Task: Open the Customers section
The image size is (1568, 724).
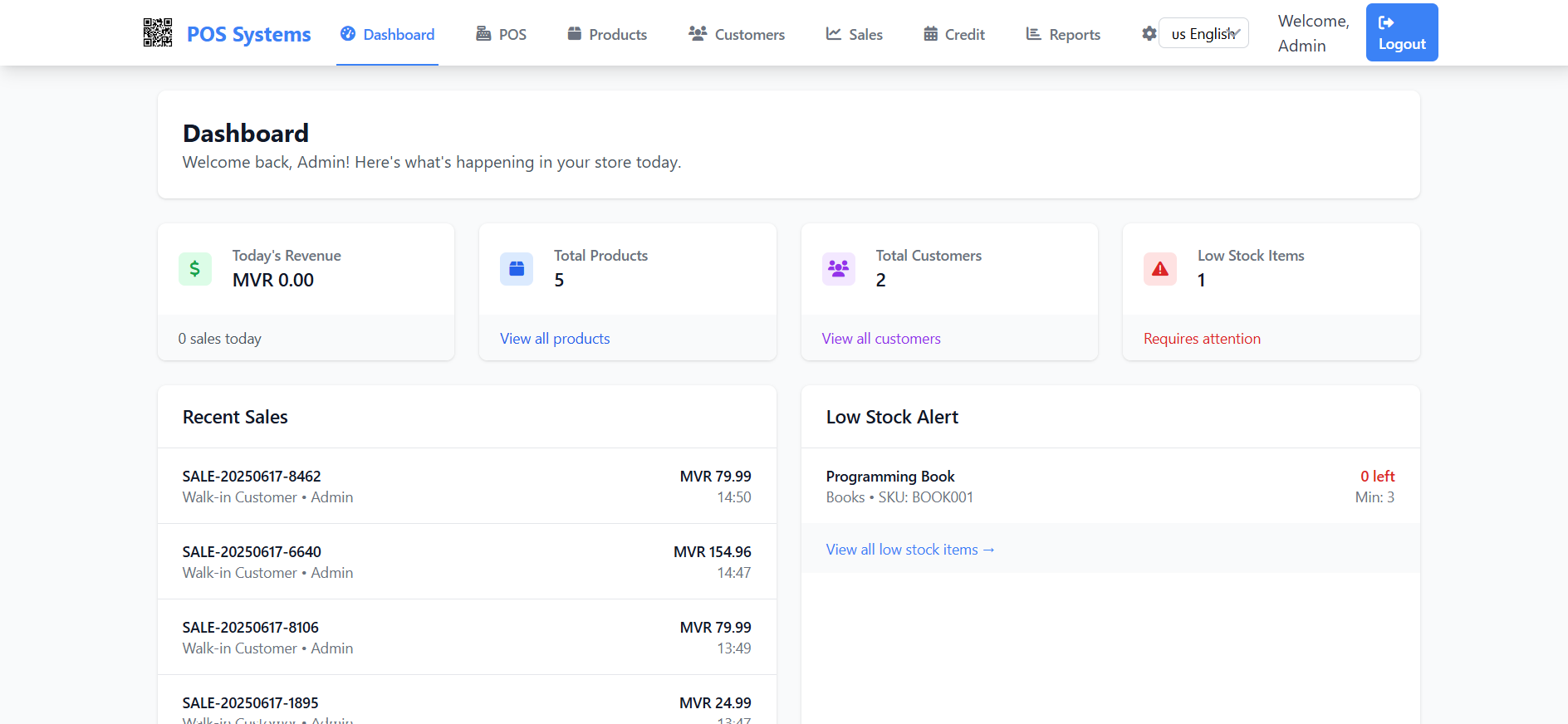Action: [737, 34]
